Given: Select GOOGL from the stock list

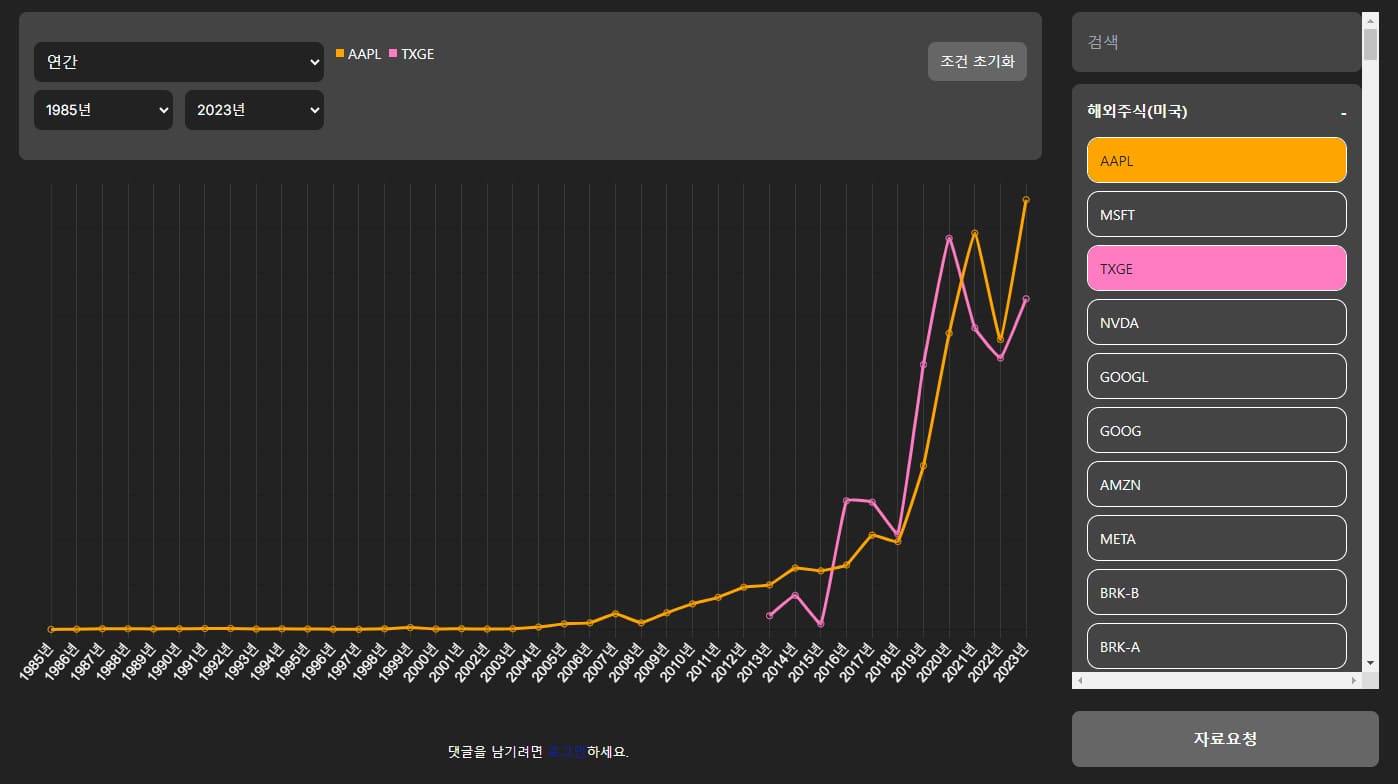Looking at the screenshot, I should tap(1216, 376).
